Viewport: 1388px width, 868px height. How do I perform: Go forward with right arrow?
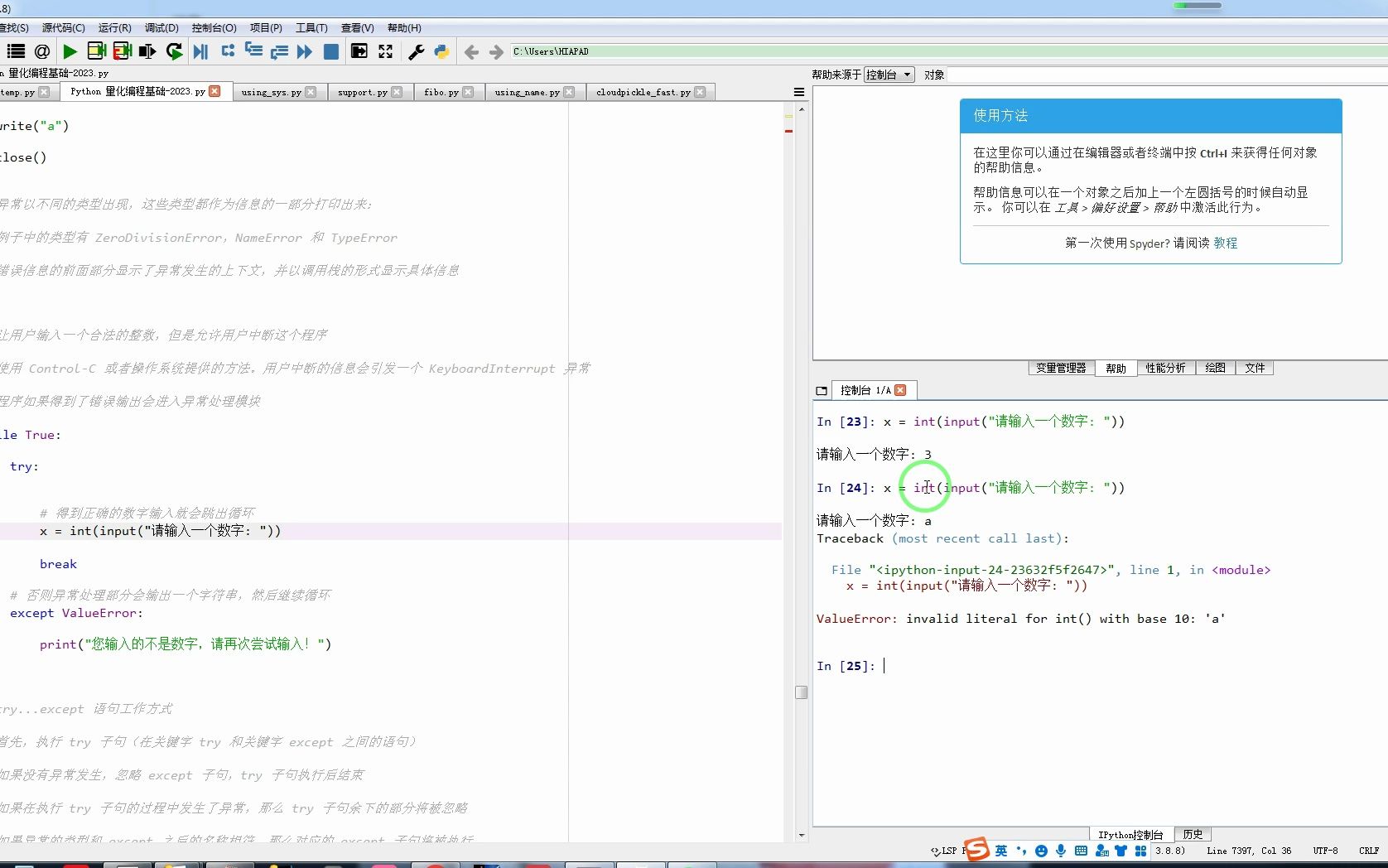pos(496,52)
